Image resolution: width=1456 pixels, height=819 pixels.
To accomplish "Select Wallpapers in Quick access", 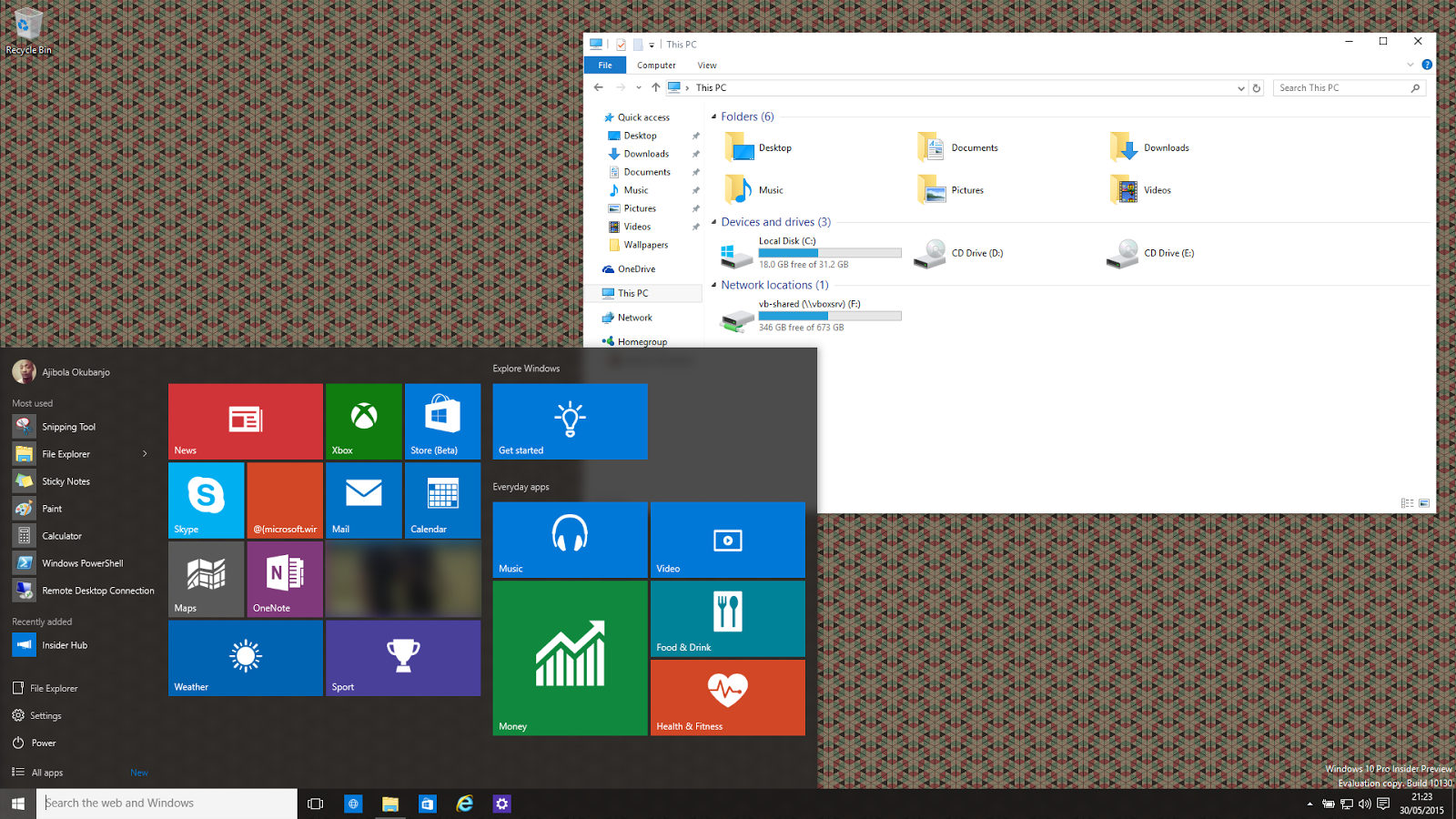I will click(645, 245).
